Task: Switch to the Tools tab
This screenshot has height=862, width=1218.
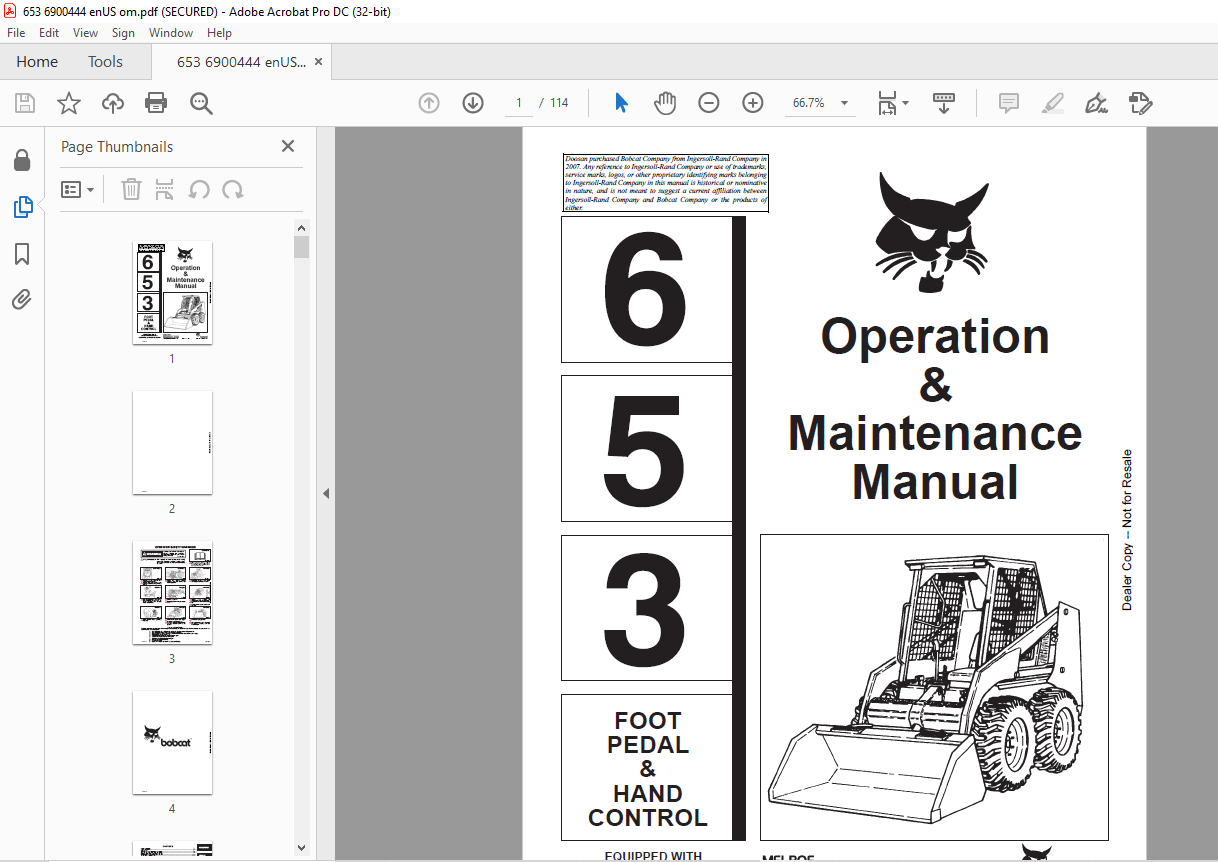Action: [x=105, y=62]
